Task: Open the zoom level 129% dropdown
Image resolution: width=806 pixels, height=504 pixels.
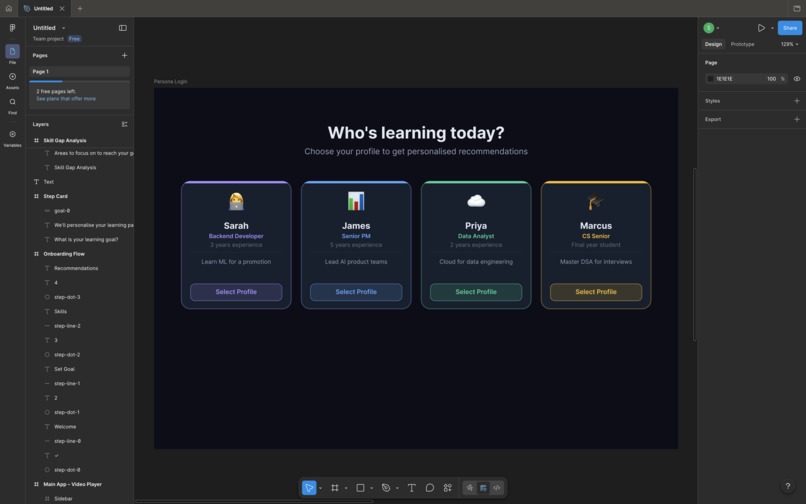Action: pyautogui.click(x=790, y=44)
